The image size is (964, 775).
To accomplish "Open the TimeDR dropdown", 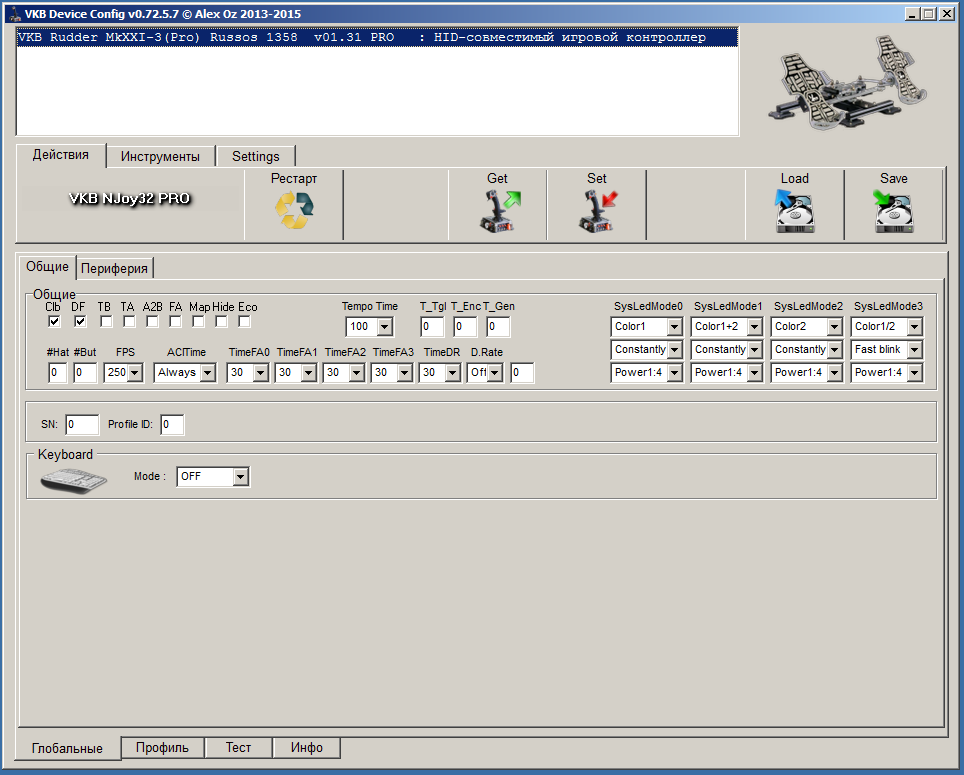I will [452, 372].
